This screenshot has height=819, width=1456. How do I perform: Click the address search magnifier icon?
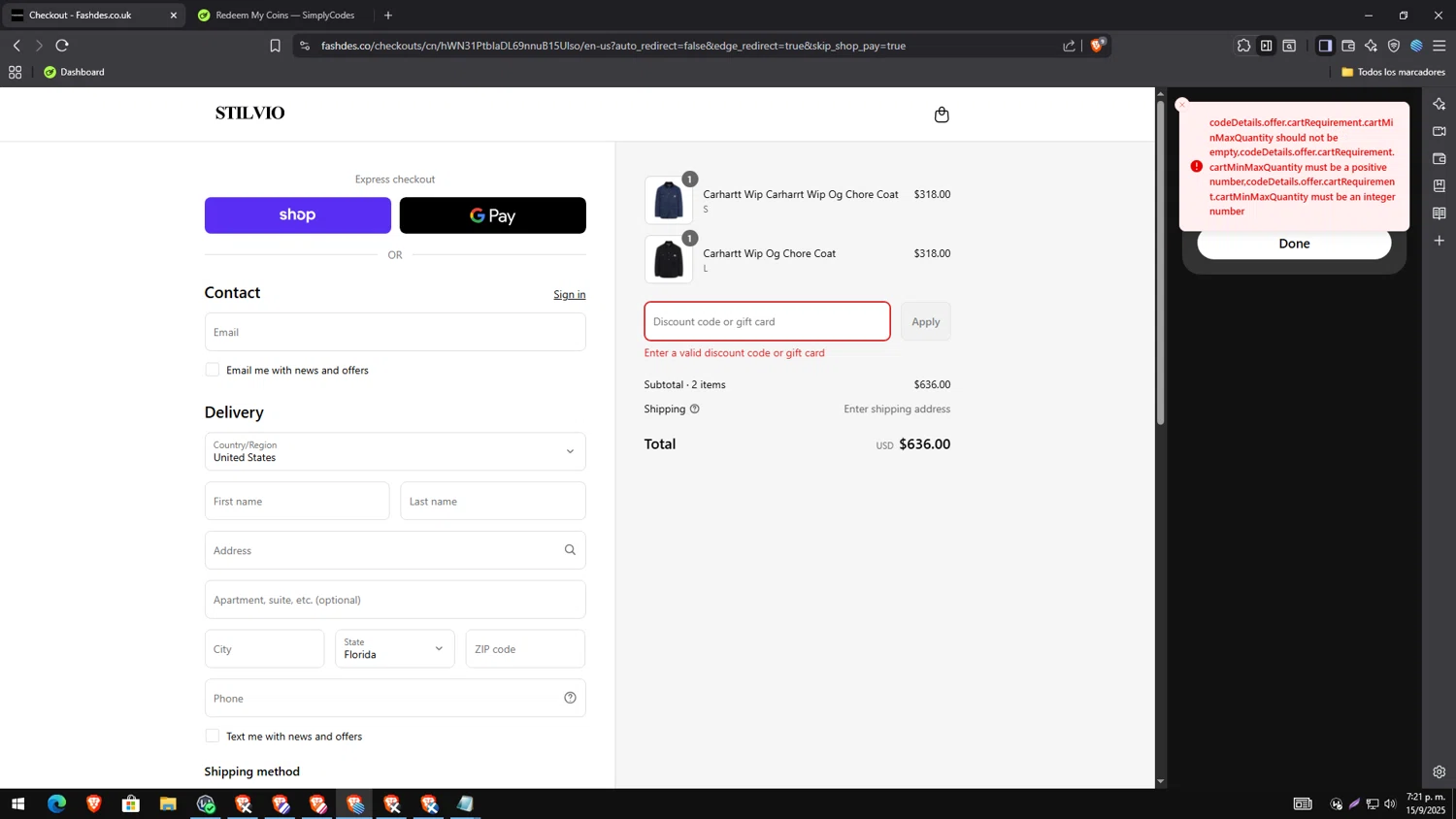tap(570, 550)
